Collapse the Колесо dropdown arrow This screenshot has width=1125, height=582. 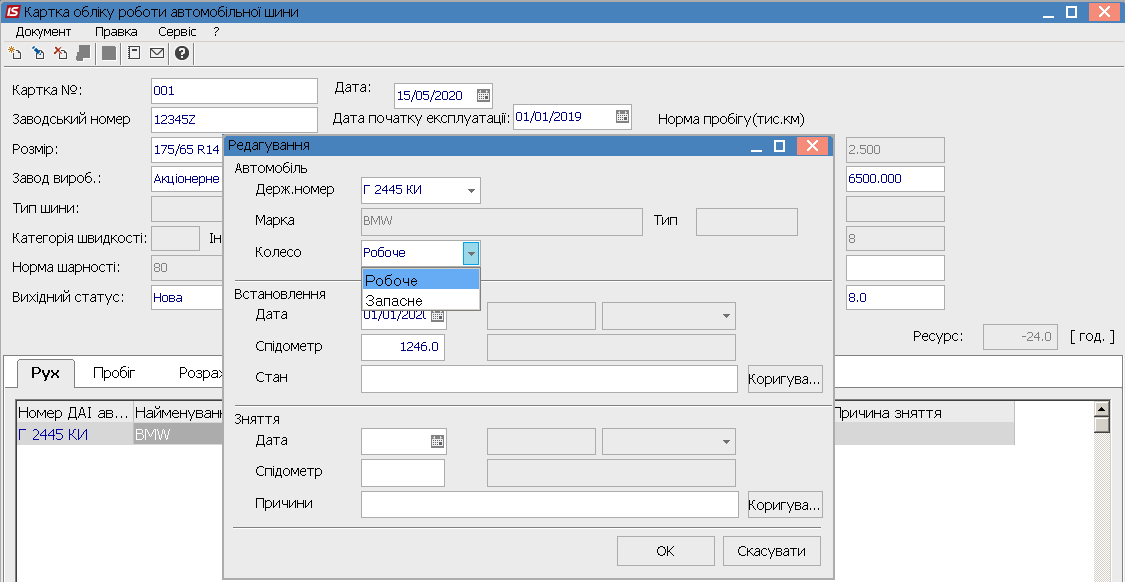coord(471,253)
